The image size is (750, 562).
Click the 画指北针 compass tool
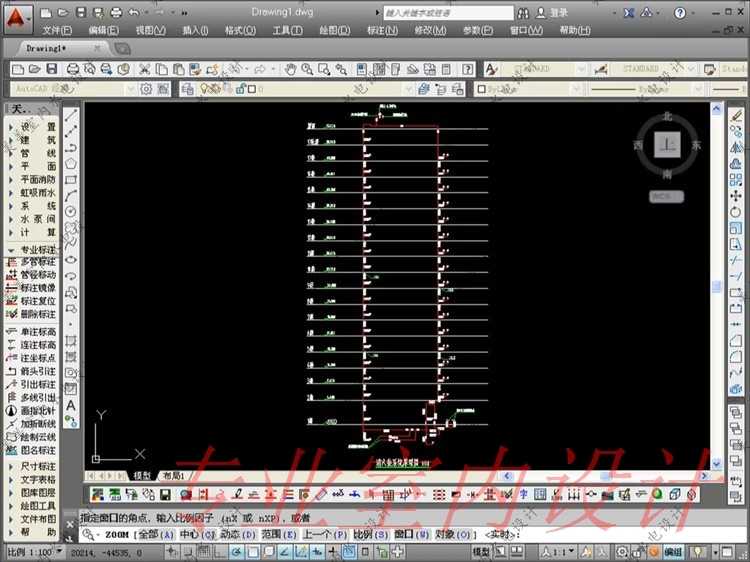[x=32, y=410]
